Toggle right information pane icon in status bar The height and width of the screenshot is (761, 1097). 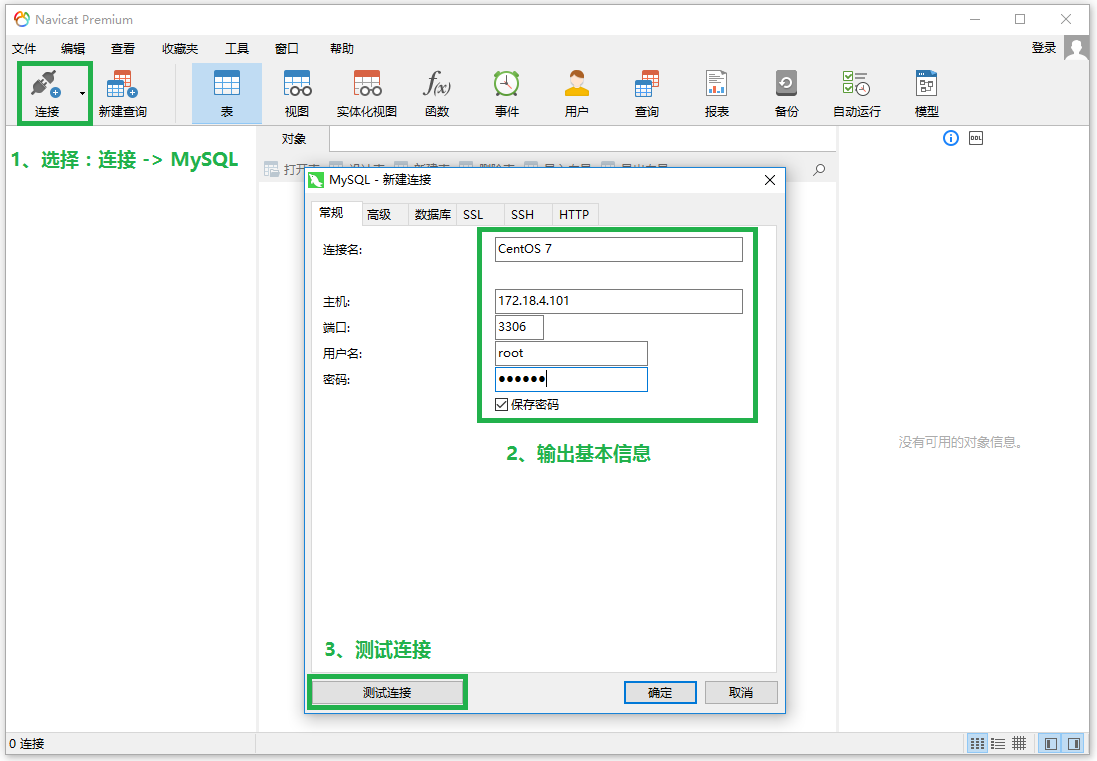(1074, 744)
